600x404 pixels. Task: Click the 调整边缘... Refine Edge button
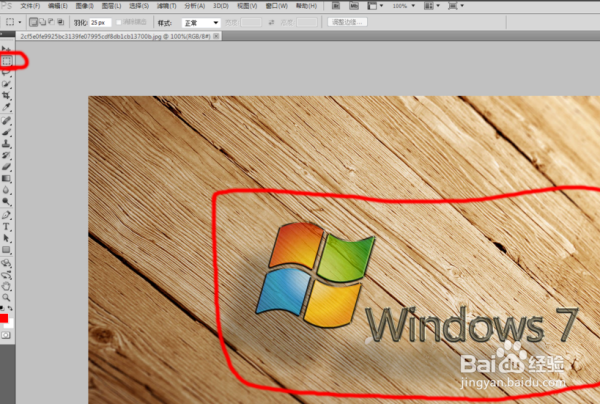[347, 22]
